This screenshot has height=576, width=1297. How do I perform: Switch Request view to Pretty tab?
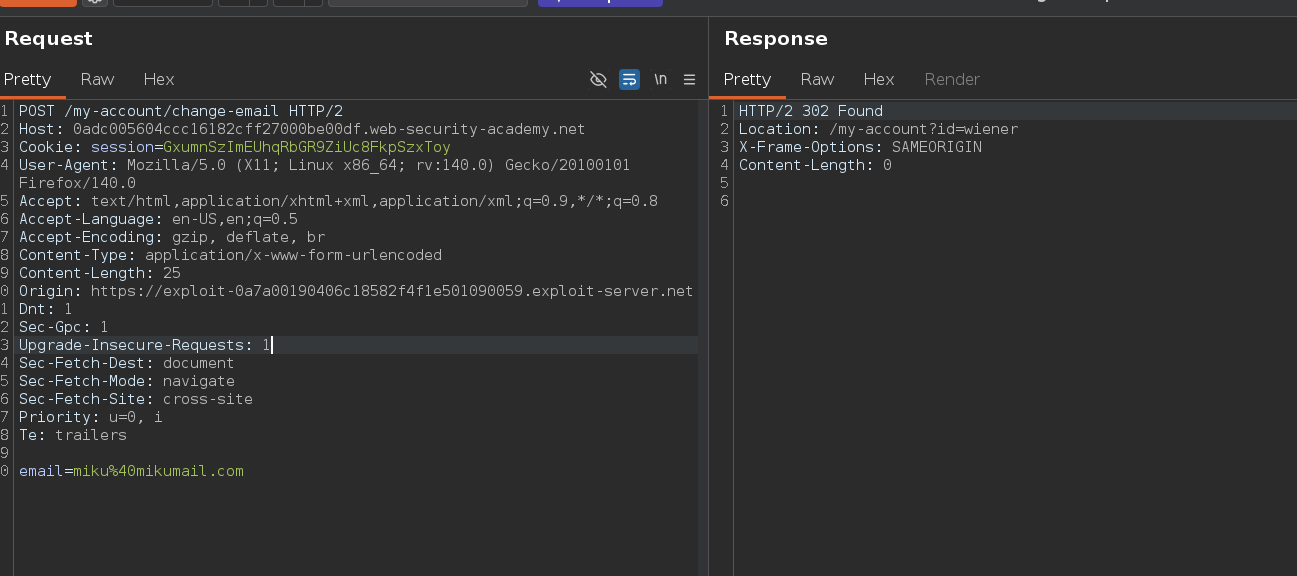[x=27, y=79]
